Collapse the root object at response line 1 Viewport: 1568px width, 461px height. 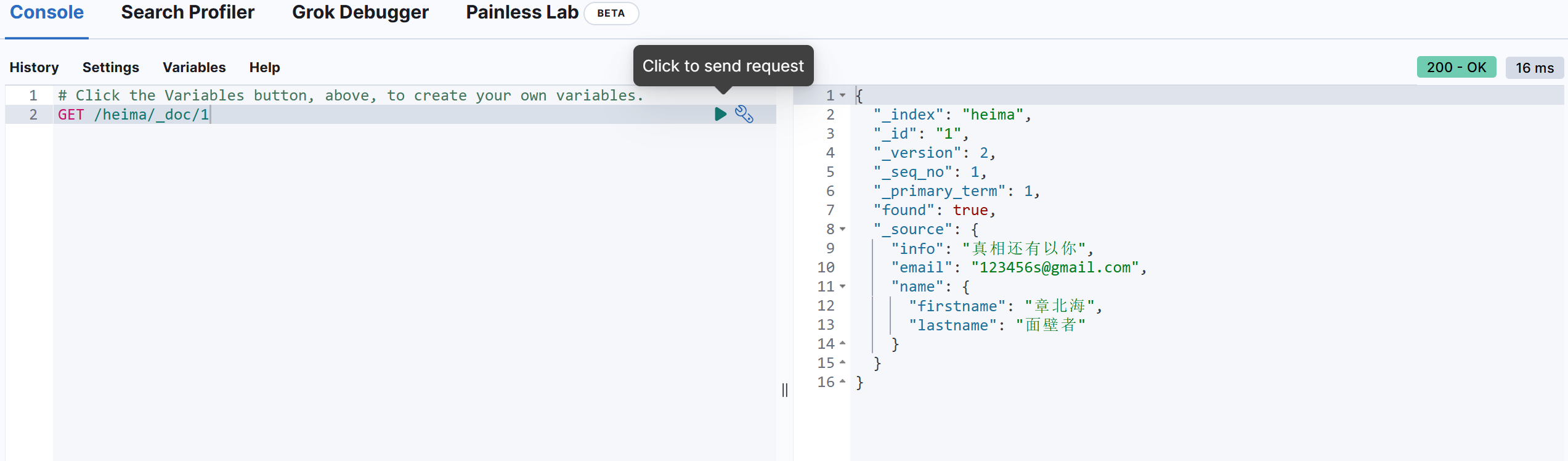(x=842, y=96)
